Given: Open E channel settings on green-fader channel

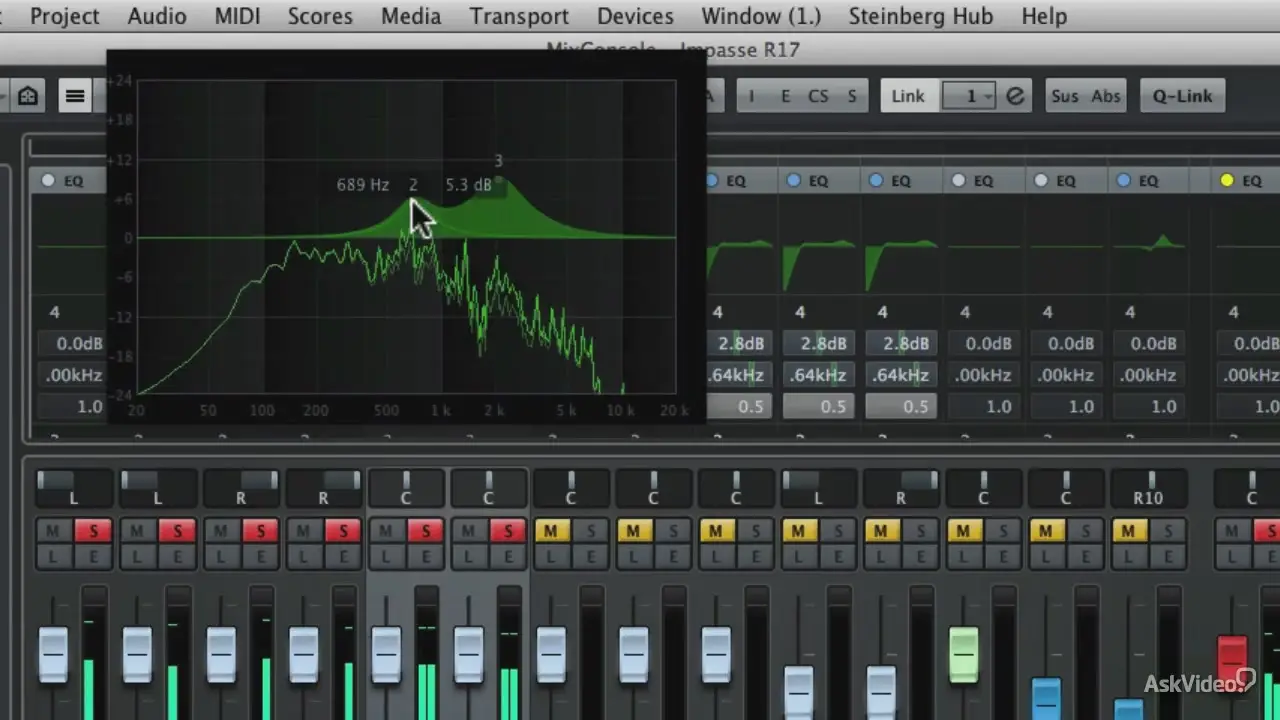Looking at the screenshot, I should point(1003,556).
